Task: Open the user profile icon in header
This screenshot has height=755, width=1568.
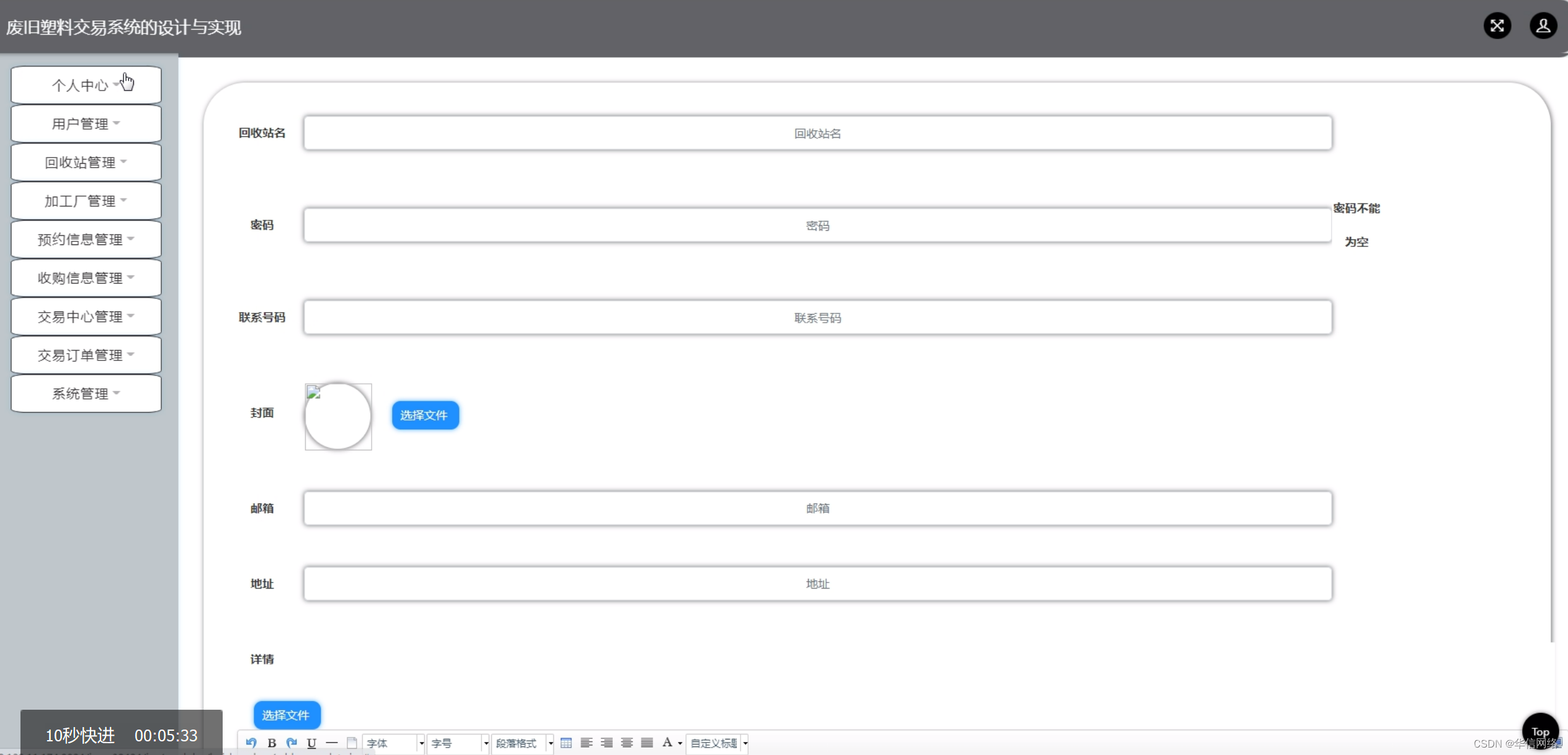Action: click(1543, 26)
